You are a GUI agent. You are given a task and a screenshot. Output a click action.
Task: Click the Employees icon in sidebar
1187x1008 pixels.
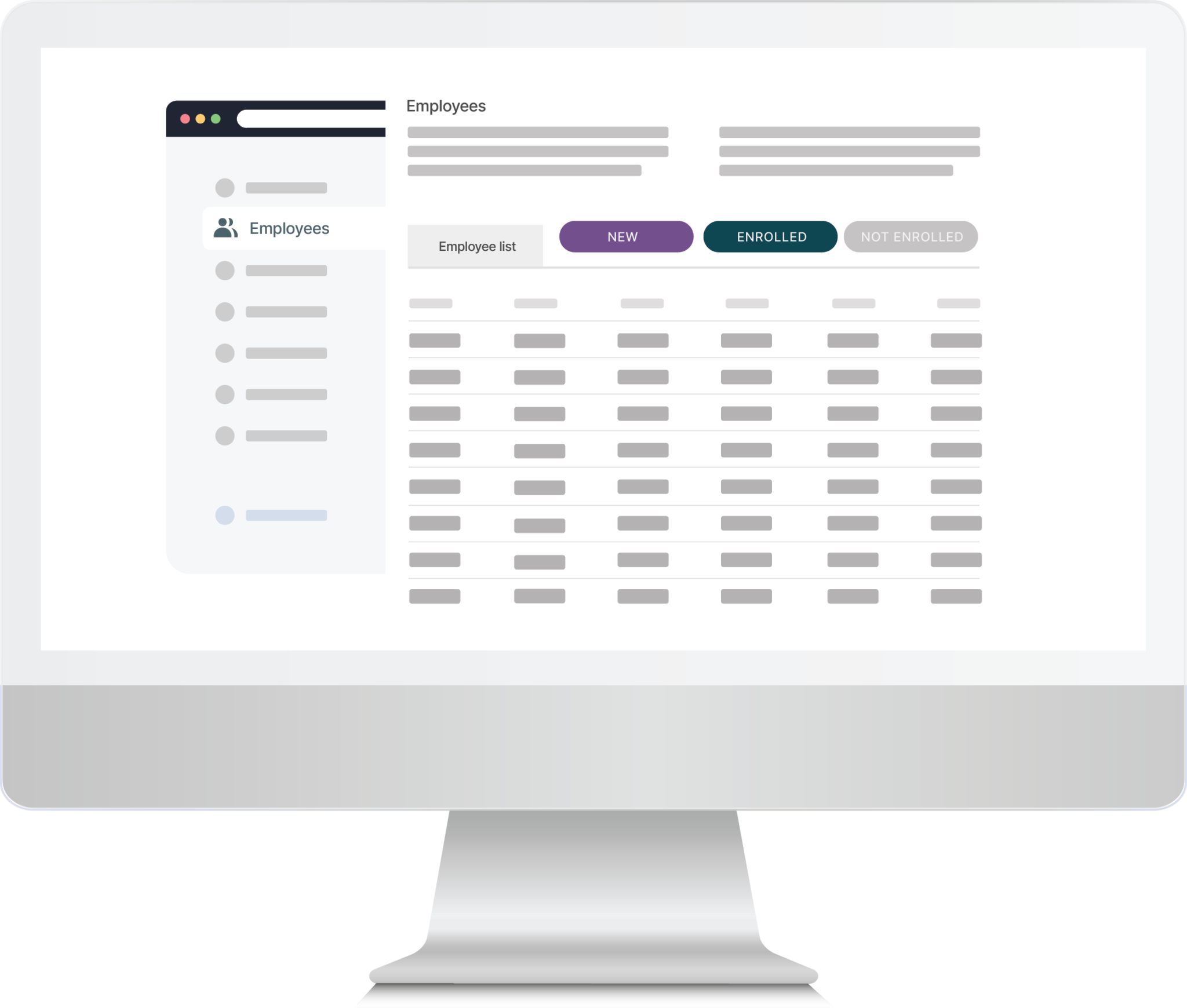pyautogui.click(x=225, y=227)
